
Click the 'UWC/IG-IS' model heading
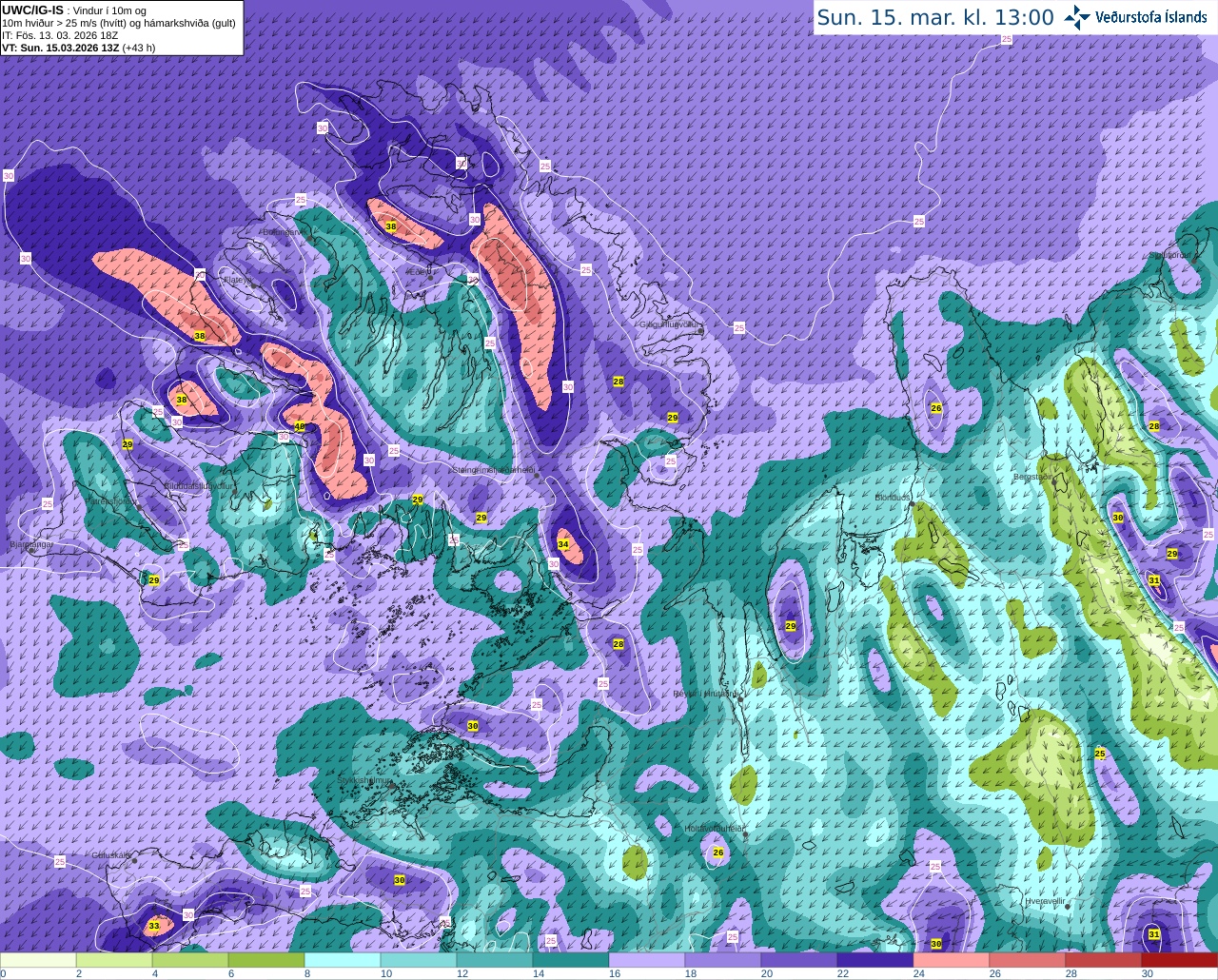point(32,10)
